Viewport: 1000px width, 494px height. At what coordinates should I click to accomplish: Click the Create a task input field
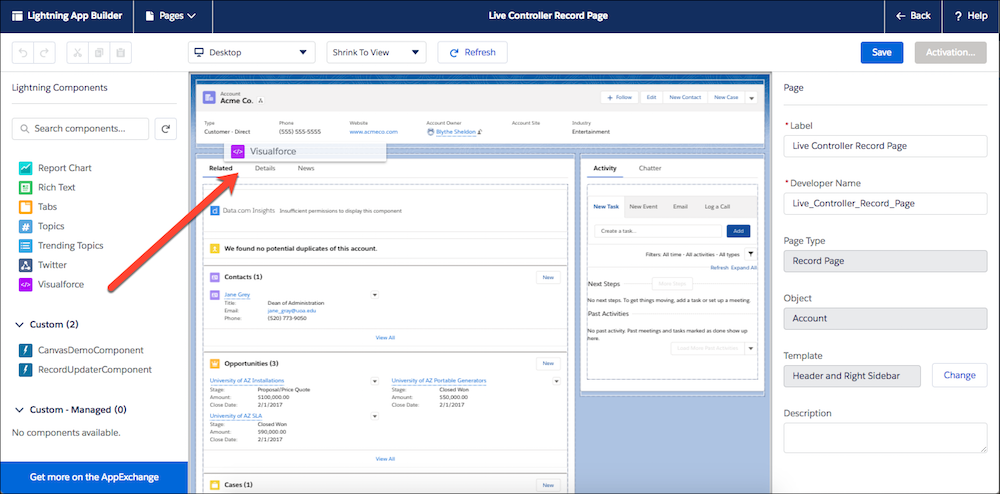point(658,231)
